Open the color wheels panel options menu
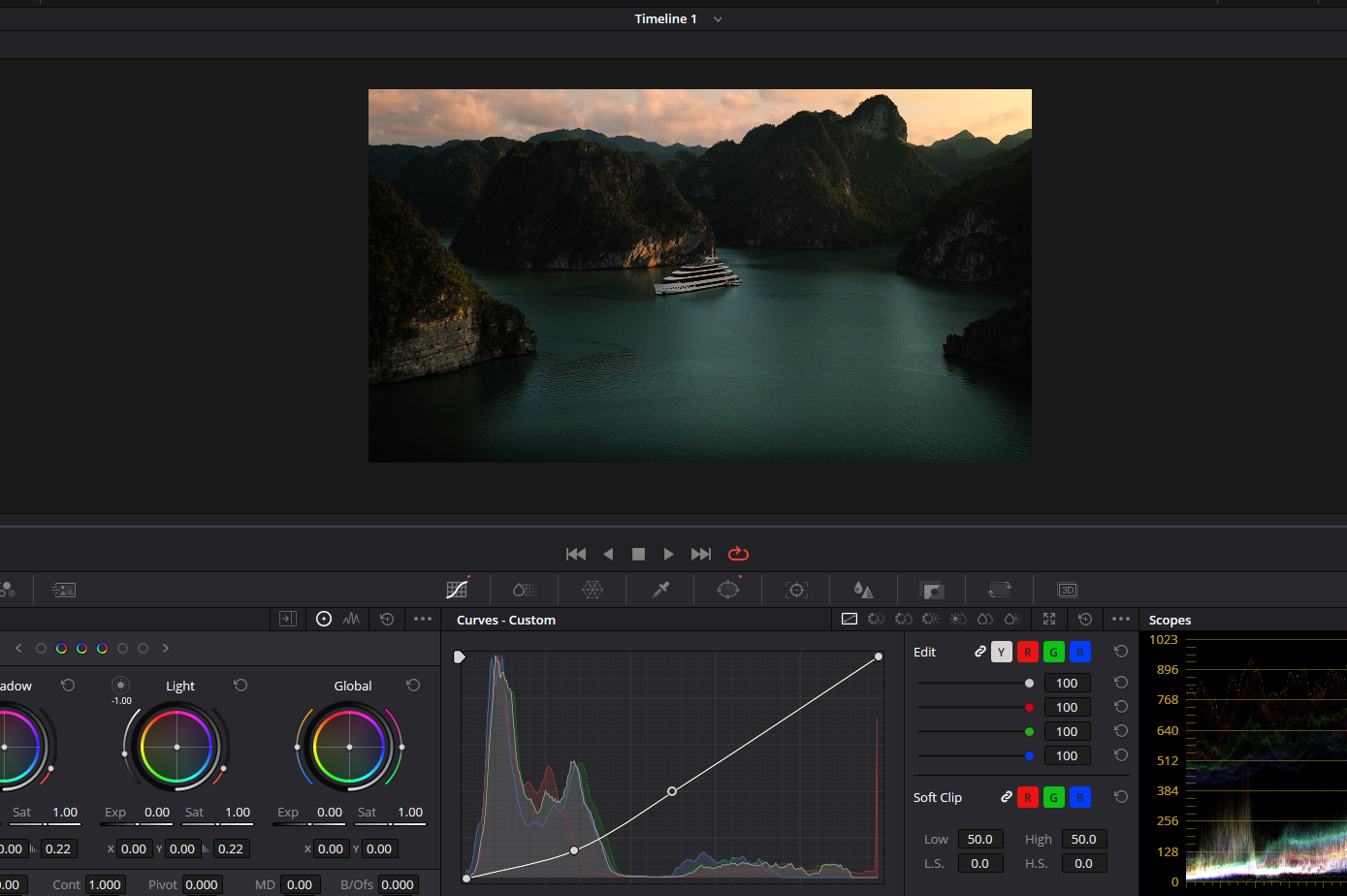This screenshot has height=896, width=1347. click(x=423, y=619)
